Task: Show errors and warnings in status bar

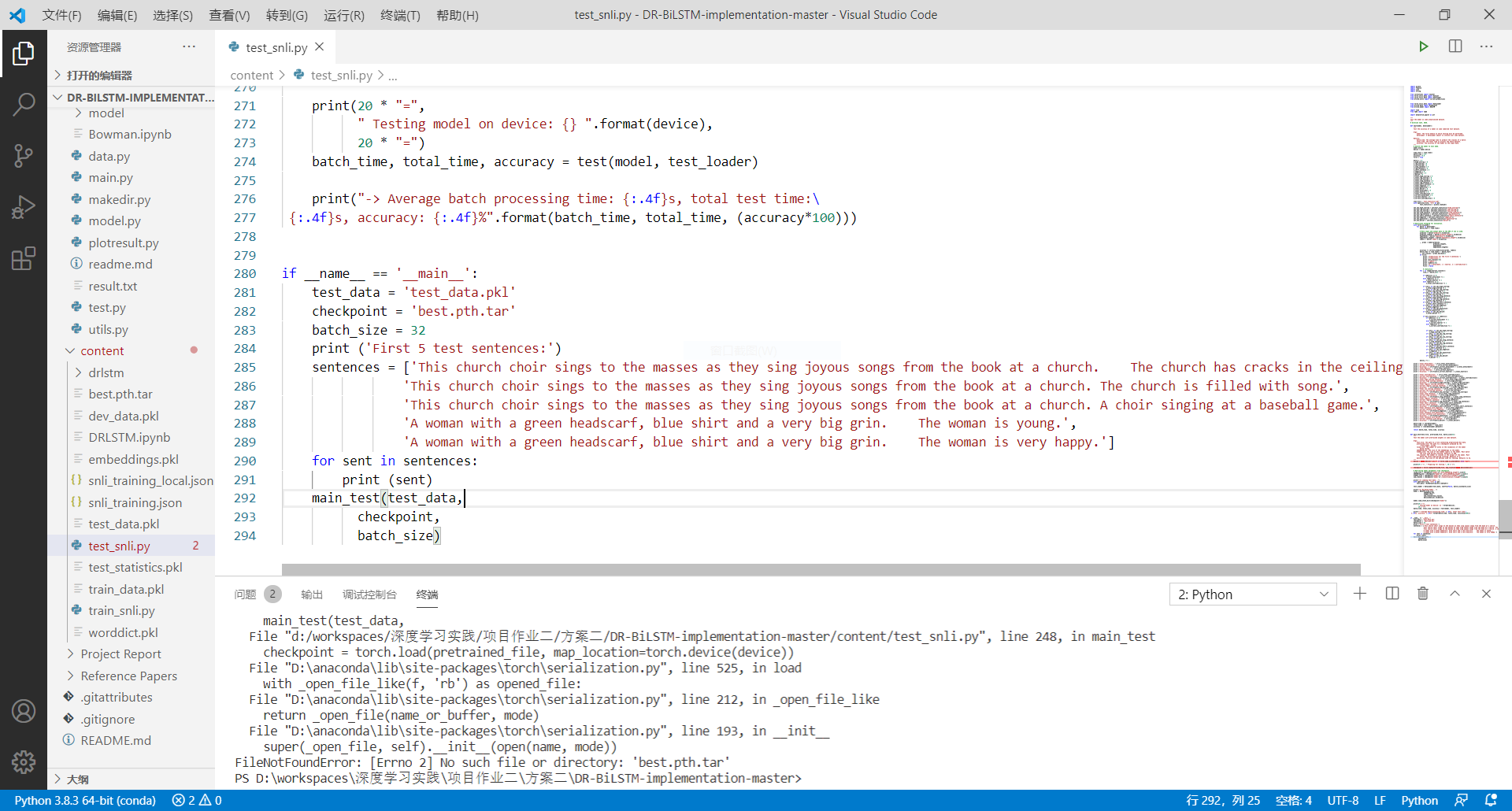Action: coord(197,800)
